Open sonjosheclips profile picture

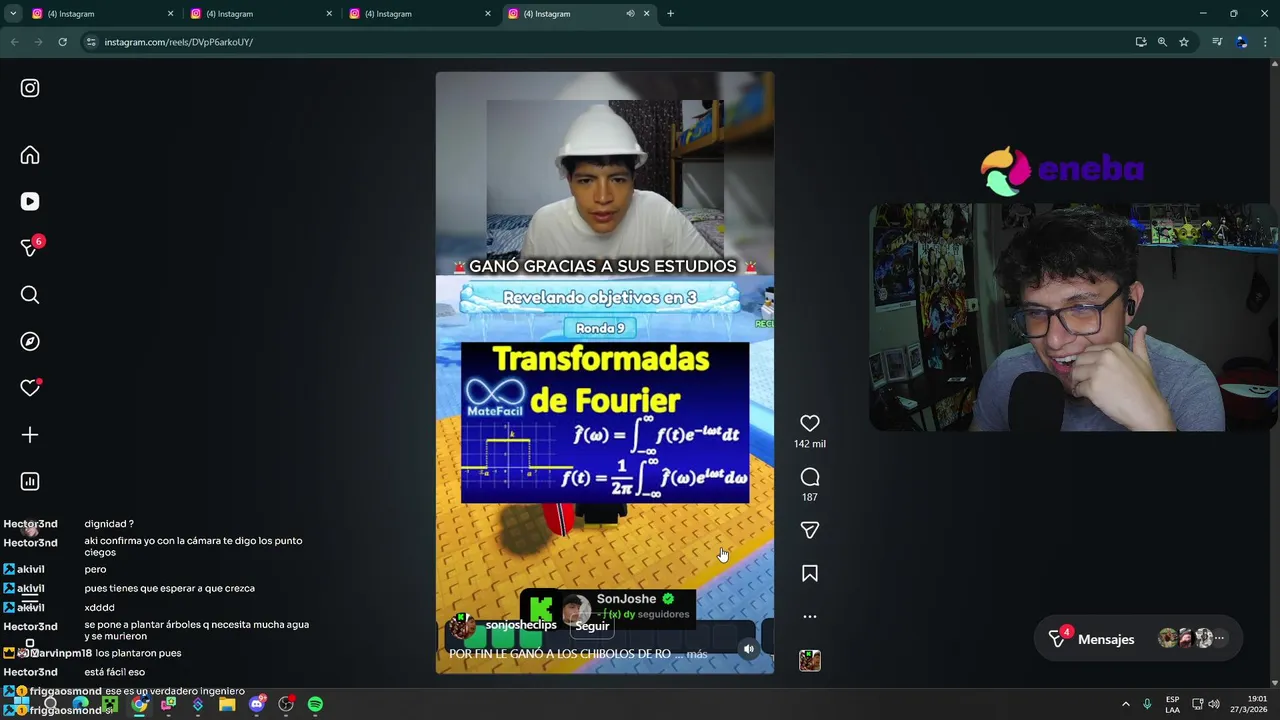[x=463, y=626]
